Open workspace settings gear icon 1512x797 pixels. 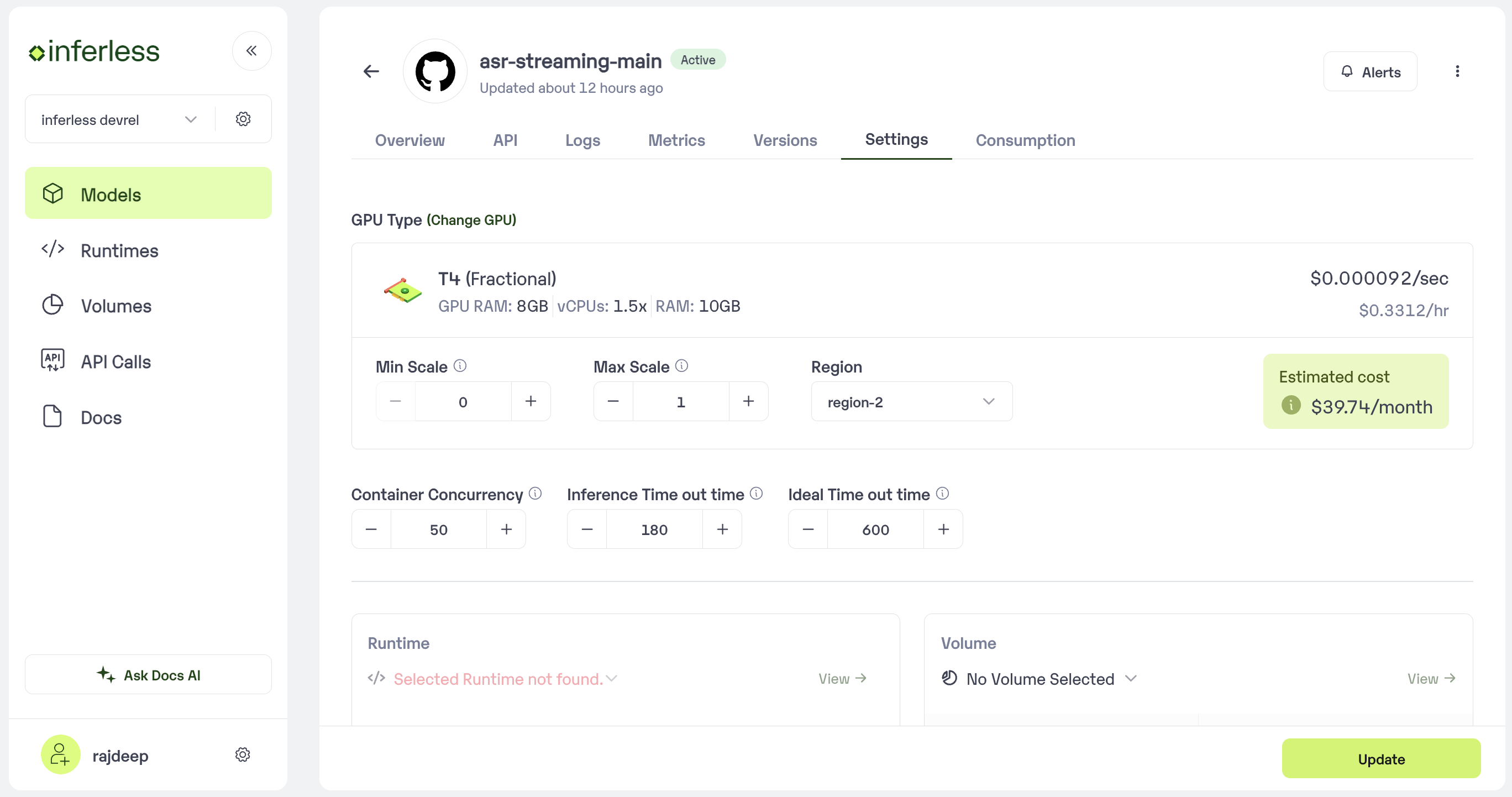pos(243,119)
